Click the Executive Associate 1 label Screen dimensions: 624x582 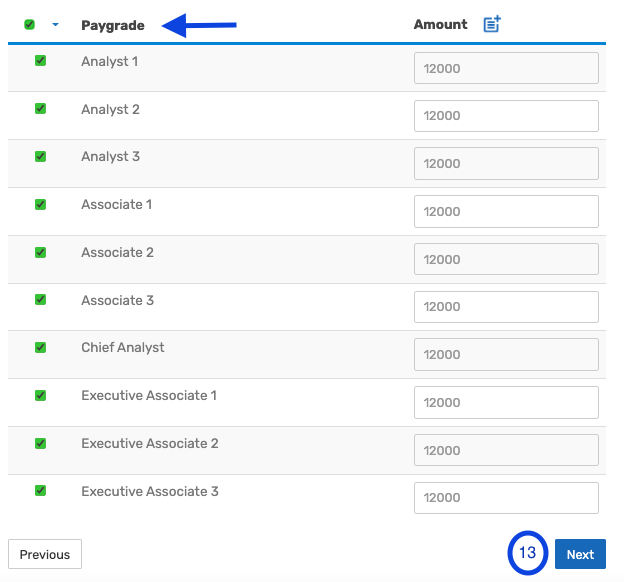[149, 396]
